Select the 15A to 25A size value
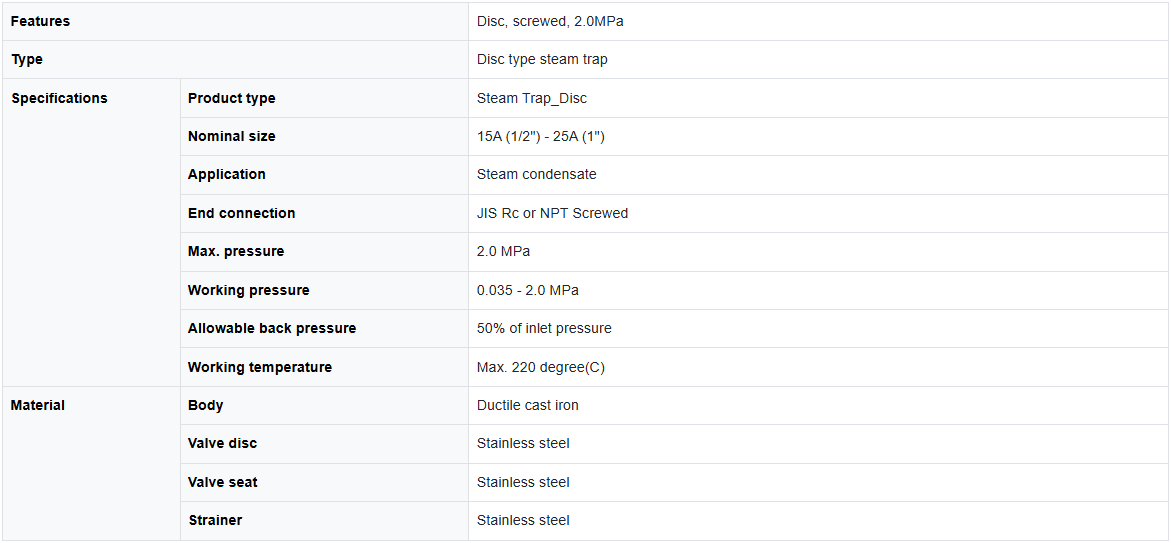 [x=541, y=136]
